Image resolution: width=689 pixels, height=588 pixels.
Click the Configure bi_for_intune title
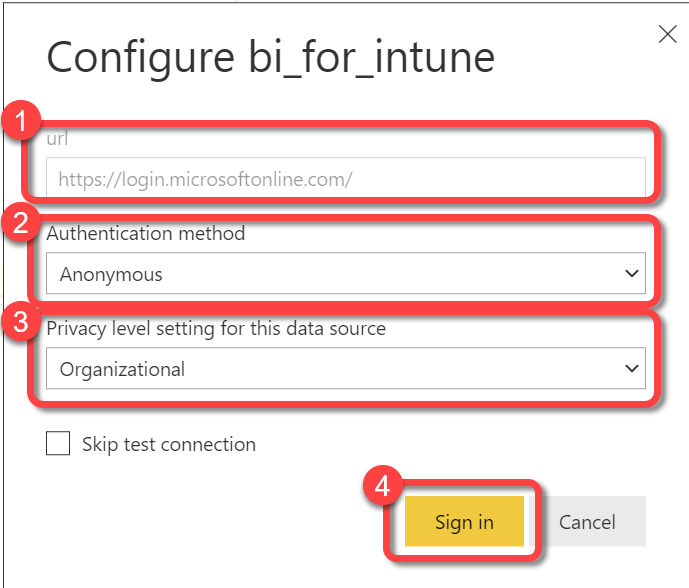pos(271,58)
